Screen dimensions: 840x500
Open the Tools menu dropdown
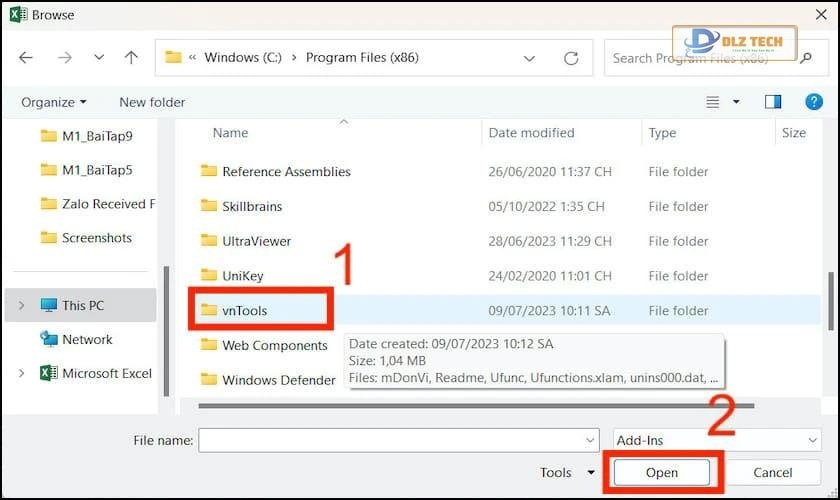point(566,473)
